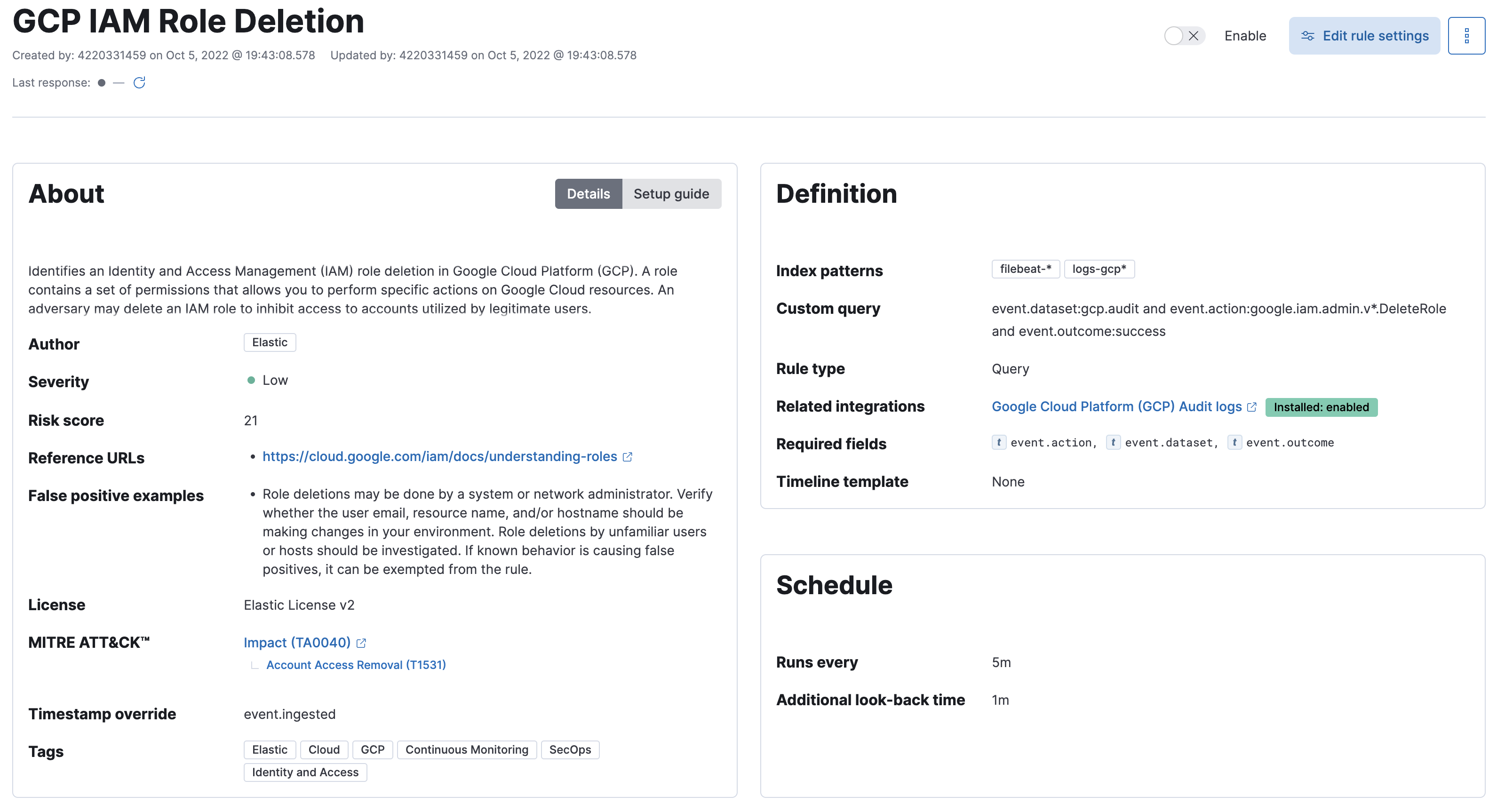The height and width of the screenshot is (812, 1497).
Task: Click the field type icon before event.outcome
Action: [1235, 442]
